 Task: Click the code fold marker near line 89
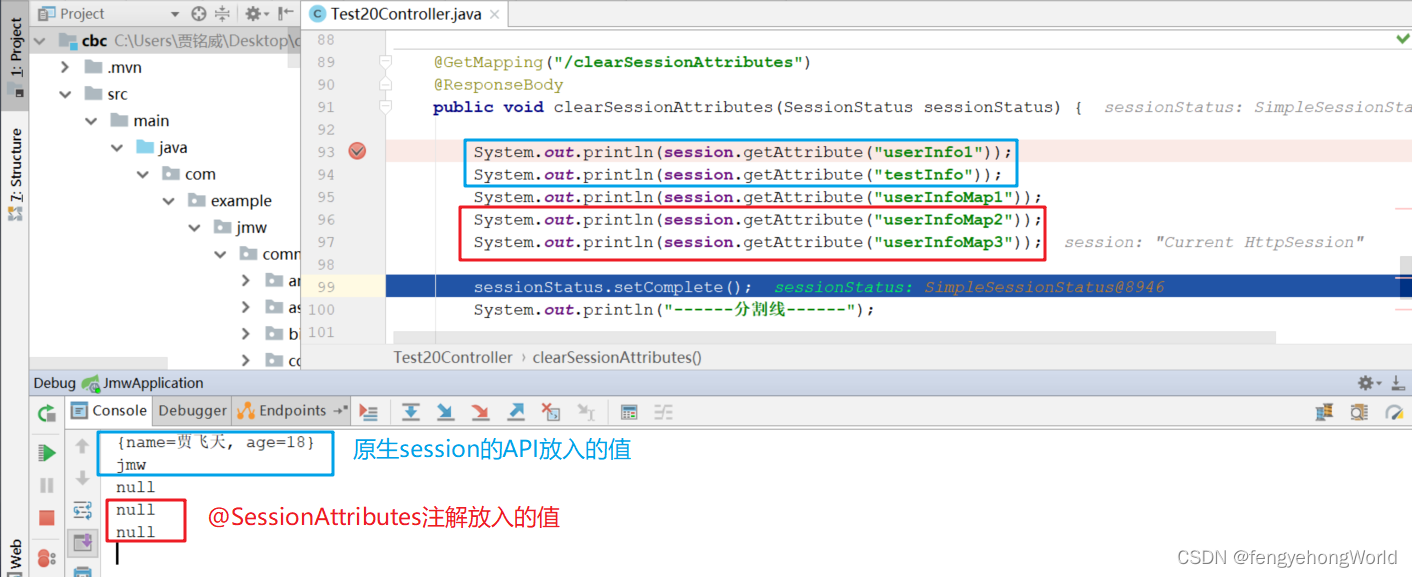pyautogui.click(x=386, y=61)
